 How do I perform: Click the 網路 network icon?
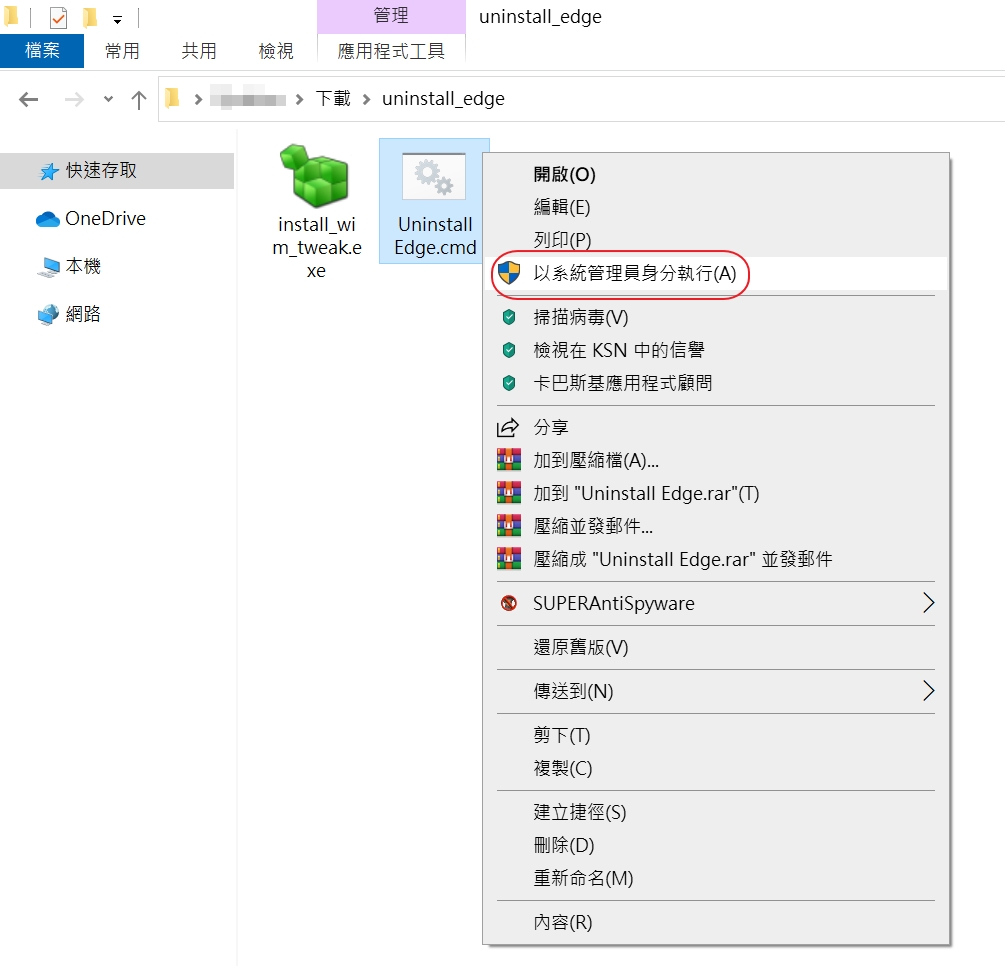[x=48, y=315]
